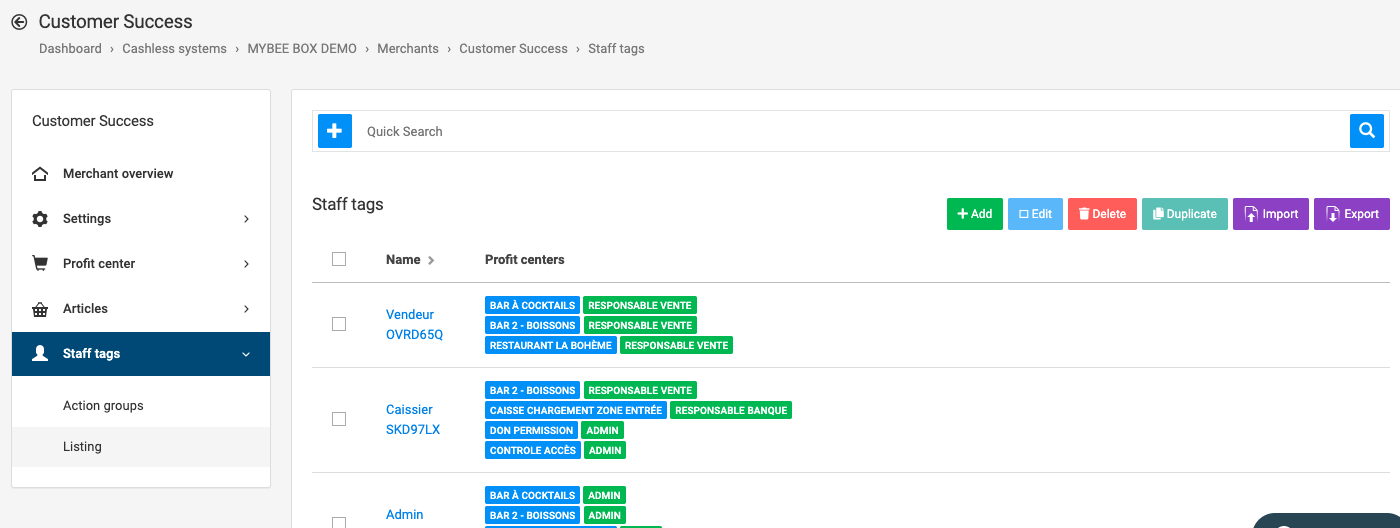Click the teal Duplicate button
1400x528 pixels.
point(1185,214)
